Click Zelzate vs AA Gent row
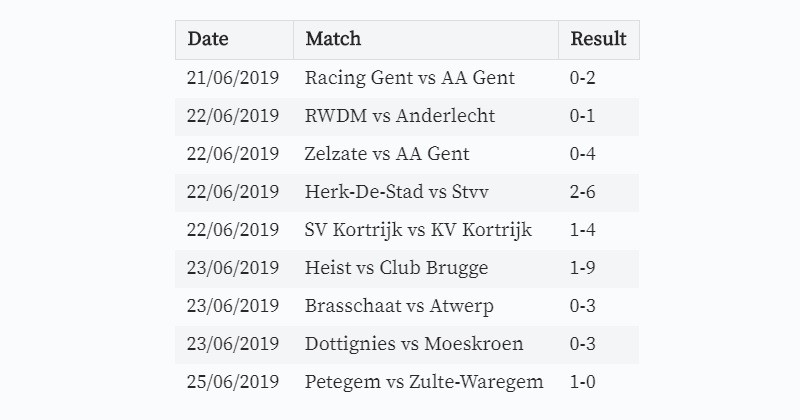This screenshot has height=420, width=800. click(x=407, y=154)
